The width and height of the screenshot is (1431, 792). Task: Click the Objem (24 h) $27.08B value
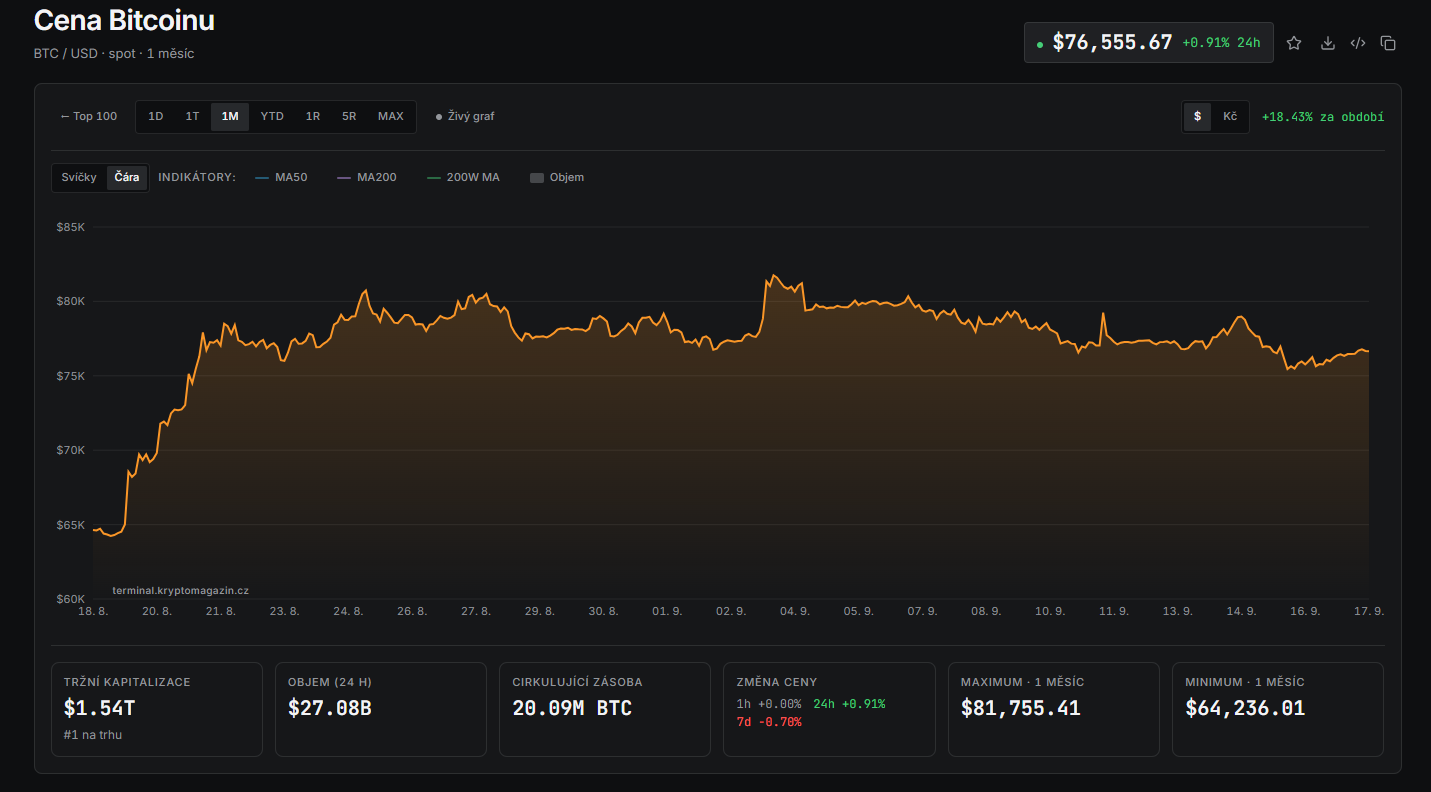tap(330, 708)
